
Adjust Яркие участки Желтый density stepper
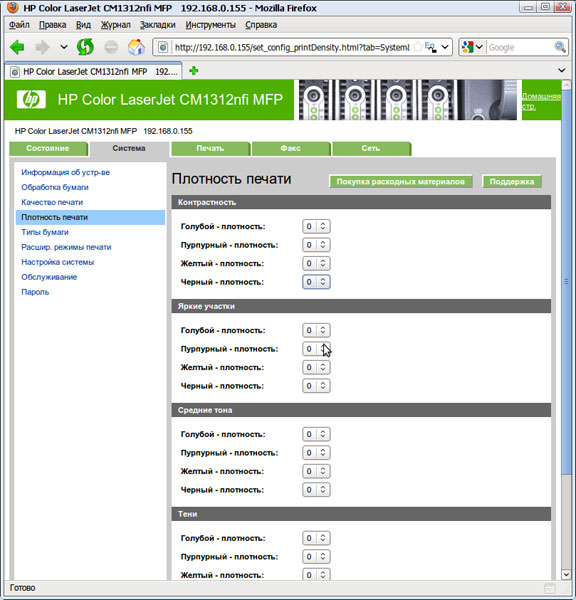click(x=316, y=367)
